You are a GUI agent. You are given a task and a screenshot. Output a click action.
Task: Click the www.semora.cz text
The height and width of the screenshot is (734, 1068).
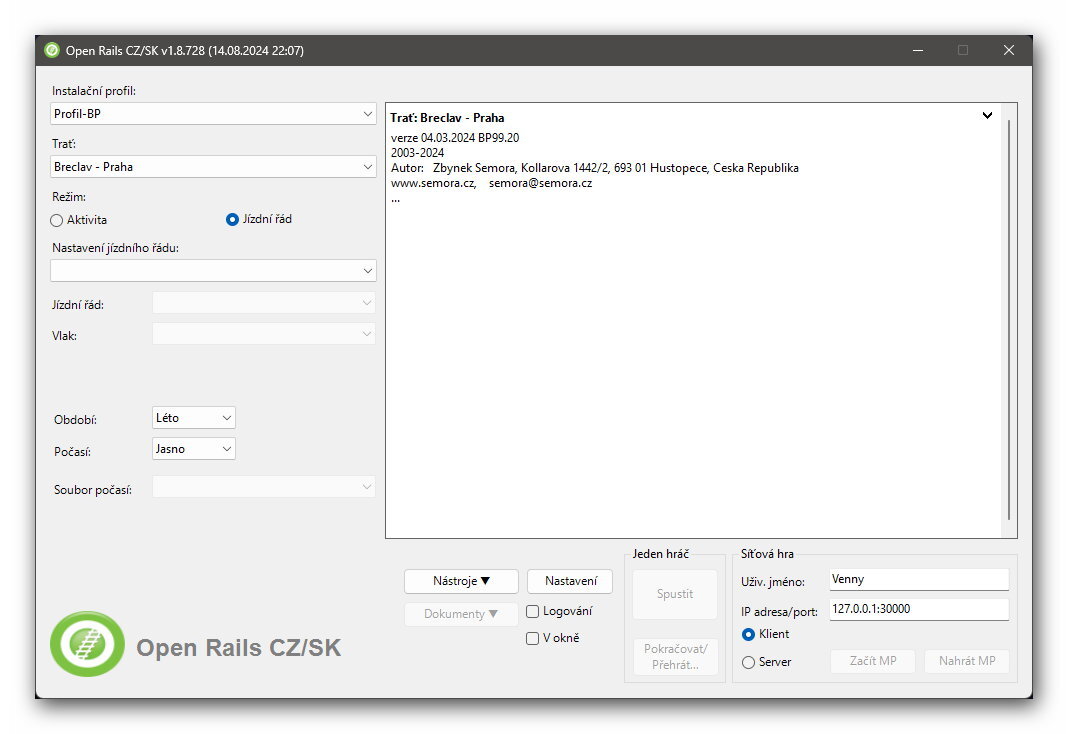pyautogui.click(x=433, y=183)
